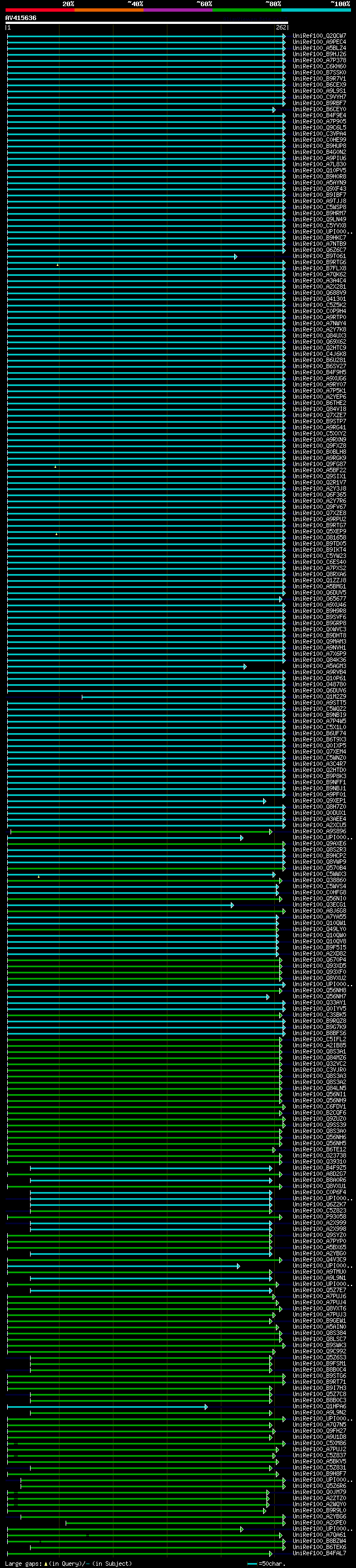
Task: Select the UniRef100_A3A4C4 label
Action: [x=319, y=280]
